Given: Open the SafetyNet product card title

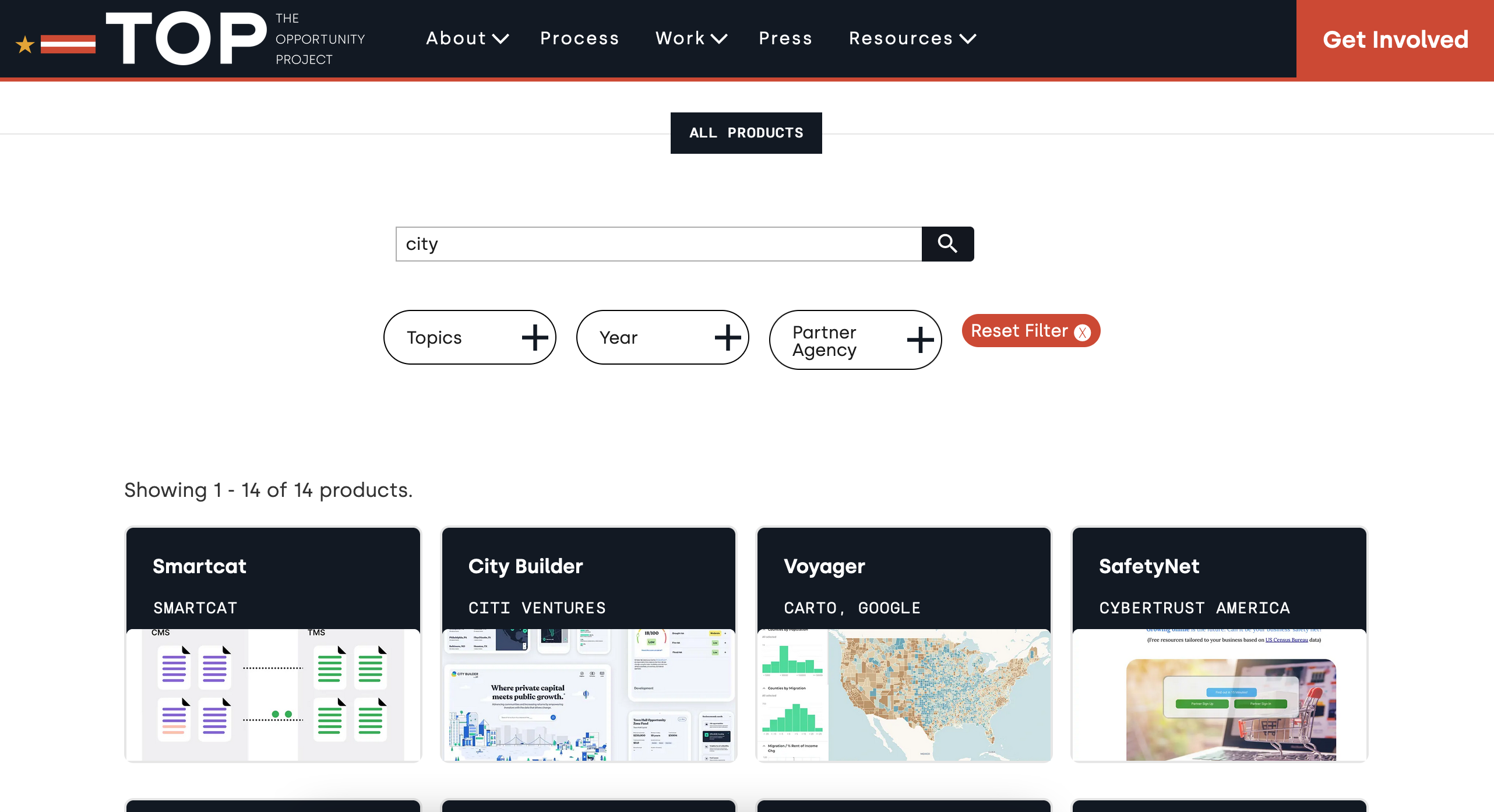Looking at the screenshot, I should pos(1149,566).
